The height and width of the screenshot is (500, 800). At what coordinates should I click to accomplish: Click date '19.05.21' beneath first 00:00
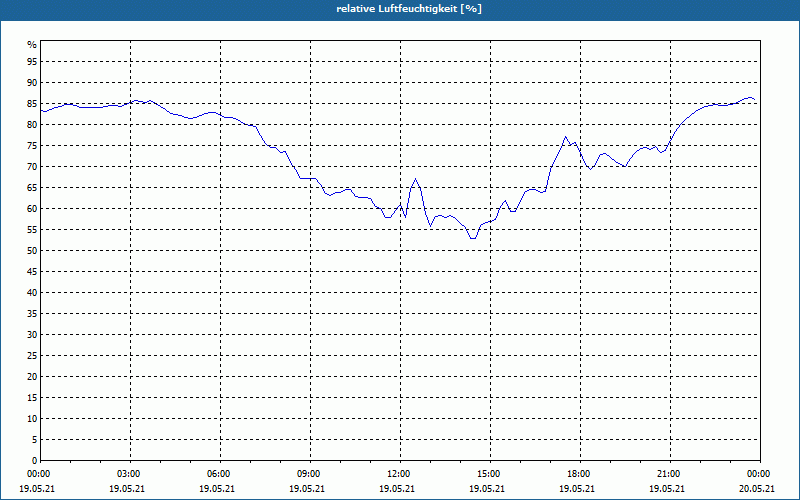[x=37, y=489]
